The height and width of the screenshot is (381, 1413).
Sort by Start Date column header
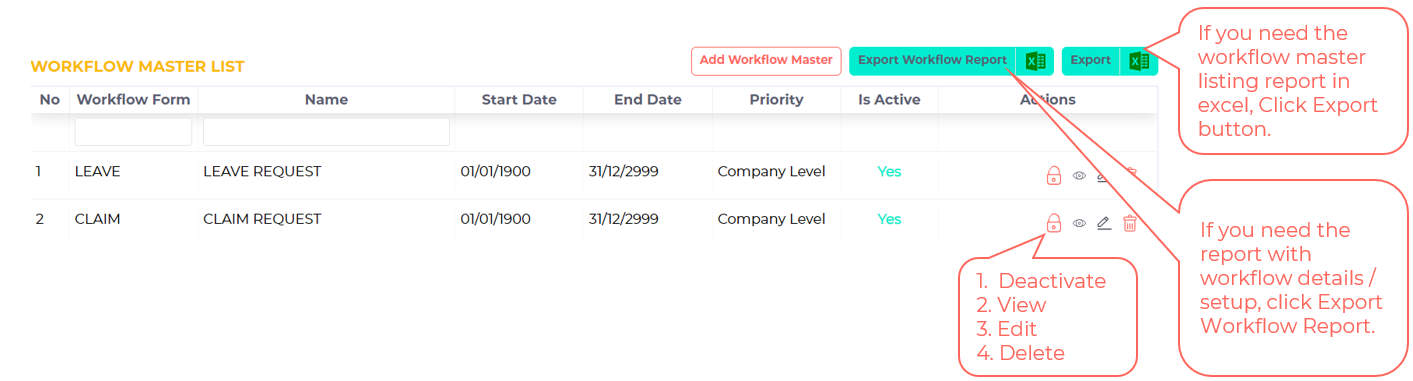click(x=519, y=100)
